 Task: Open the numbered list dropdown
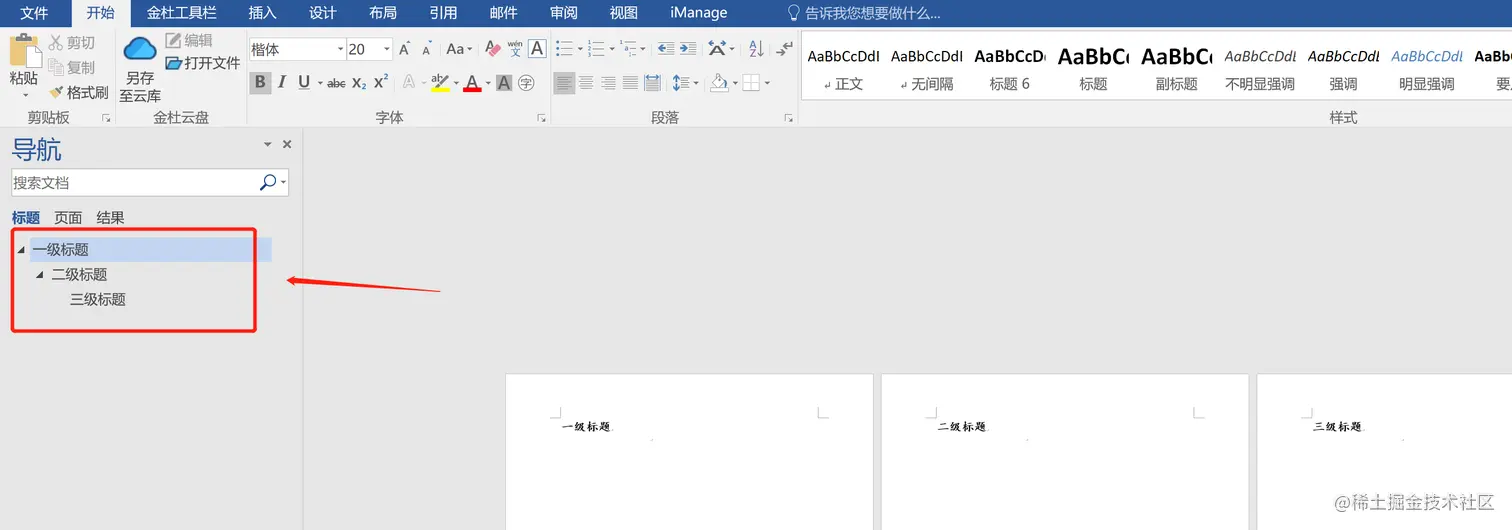coord(612,49)
